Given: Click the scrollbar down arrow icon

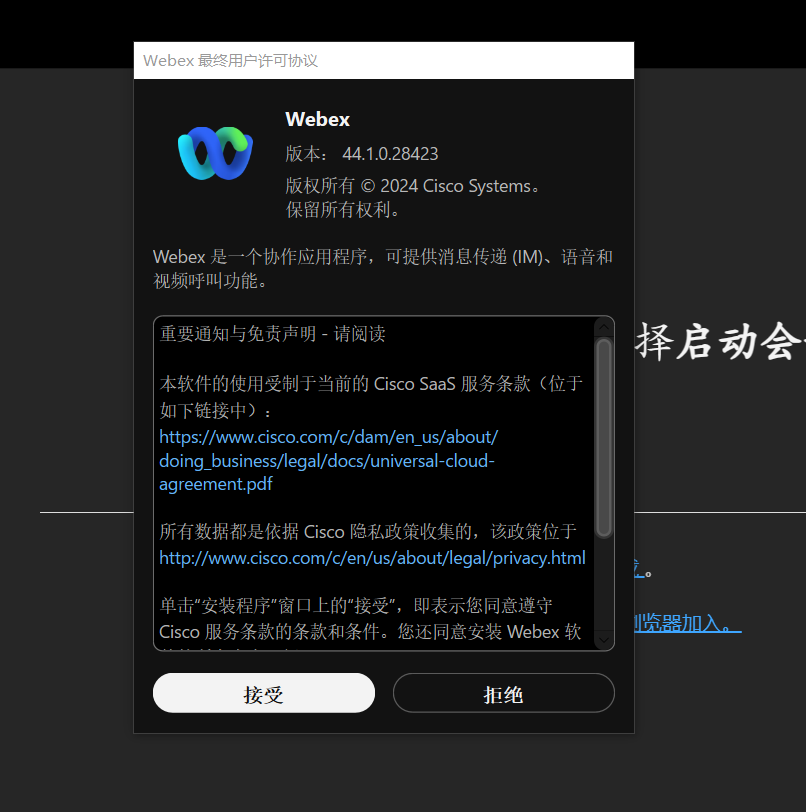Looking at the screenshot, I should (x=605, y=640).
